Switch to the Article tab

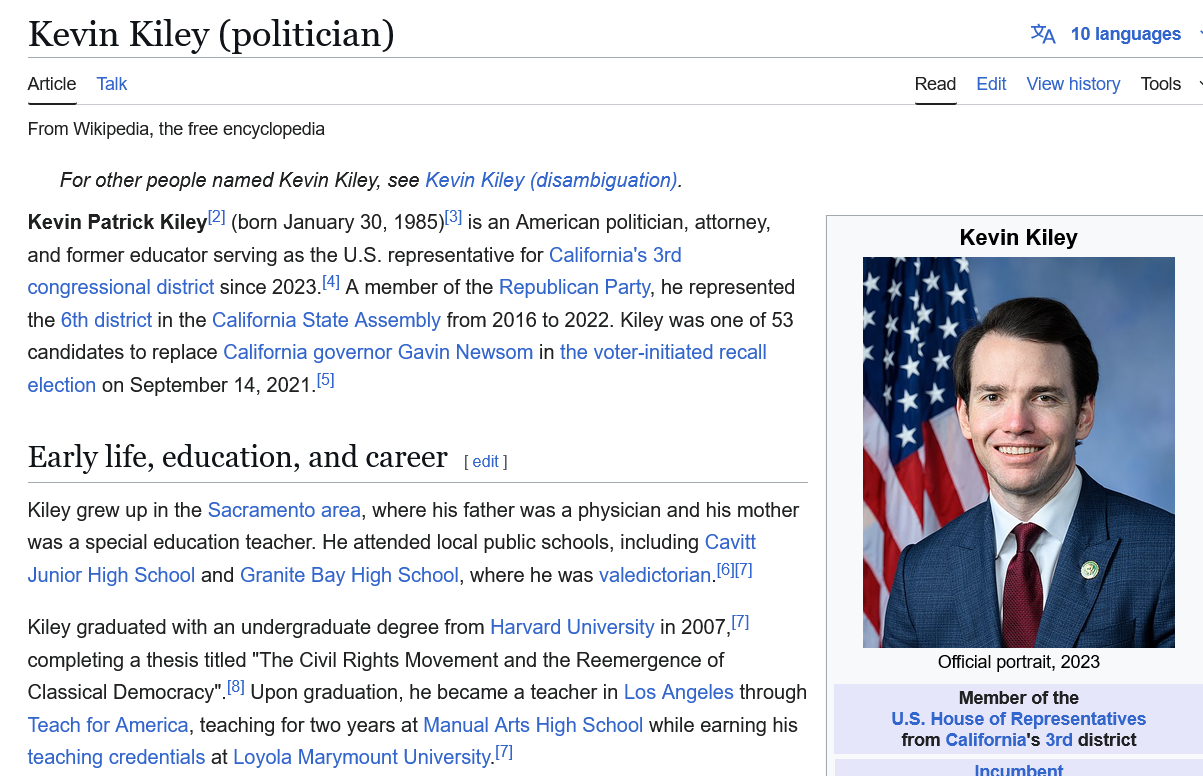[x=52, y=84]
